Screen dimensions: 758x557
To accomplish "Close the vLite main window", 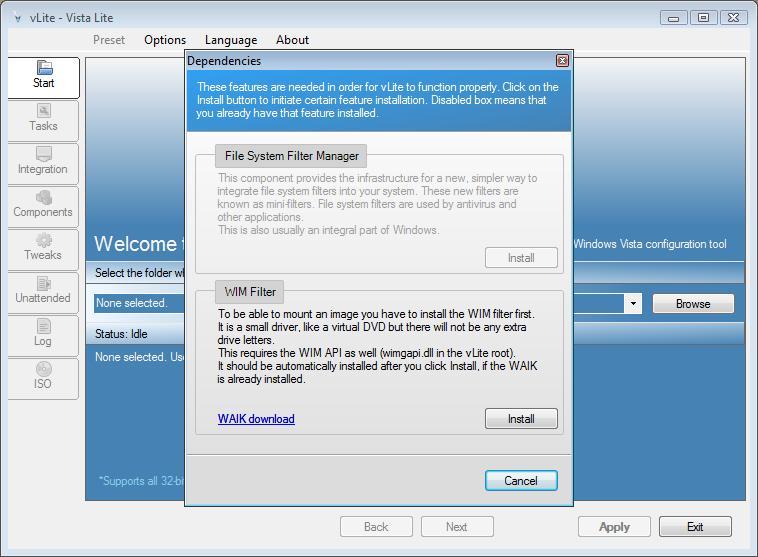I will pos(733,18).
